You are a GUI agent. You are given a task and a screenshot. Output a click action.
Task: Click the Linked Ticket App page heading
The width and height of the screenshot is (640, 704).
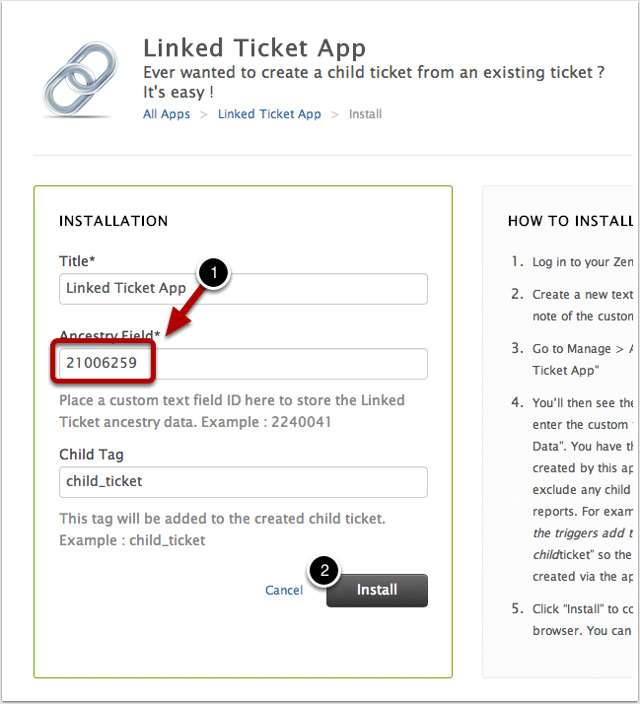(x=254, y=48)
